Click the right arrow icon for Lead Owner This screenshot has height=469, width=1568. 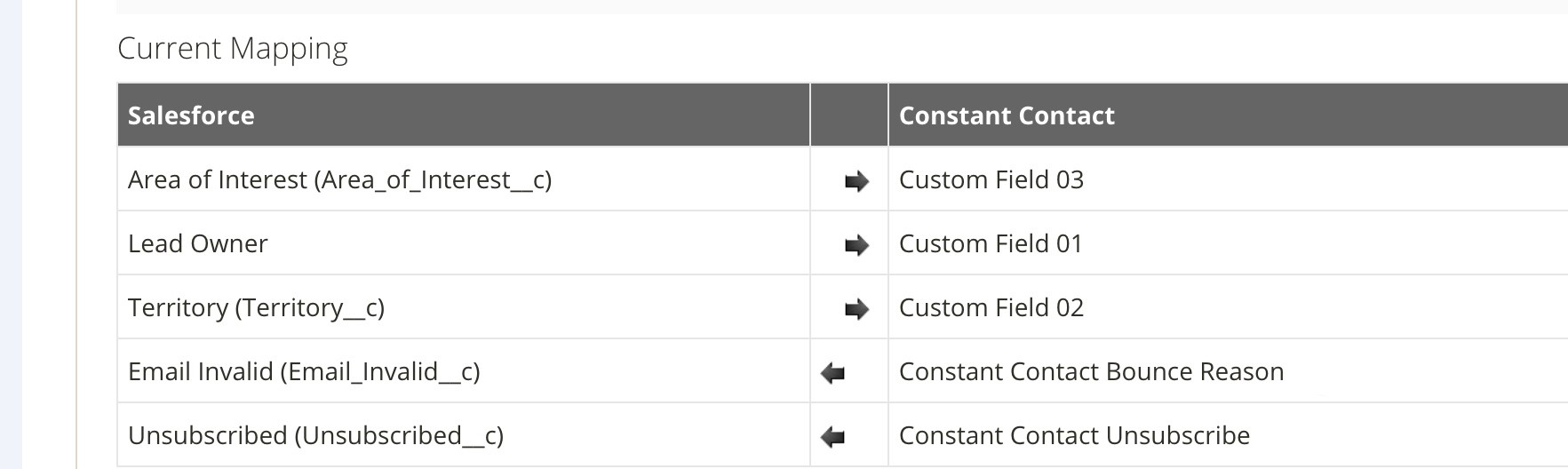click(x=856, y=245)
